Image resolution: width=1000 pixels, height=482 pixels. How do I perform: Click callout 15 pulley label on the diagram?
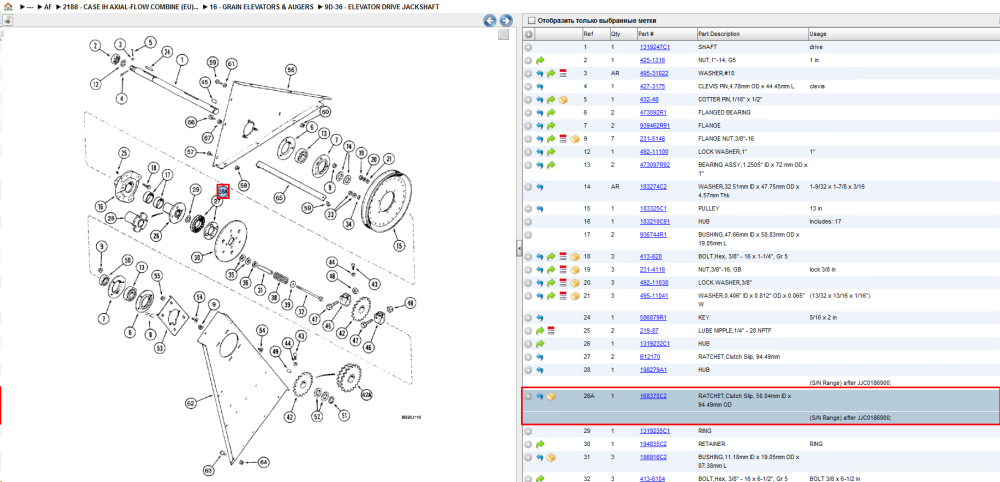pyautogui.click(x=399, y=245)
